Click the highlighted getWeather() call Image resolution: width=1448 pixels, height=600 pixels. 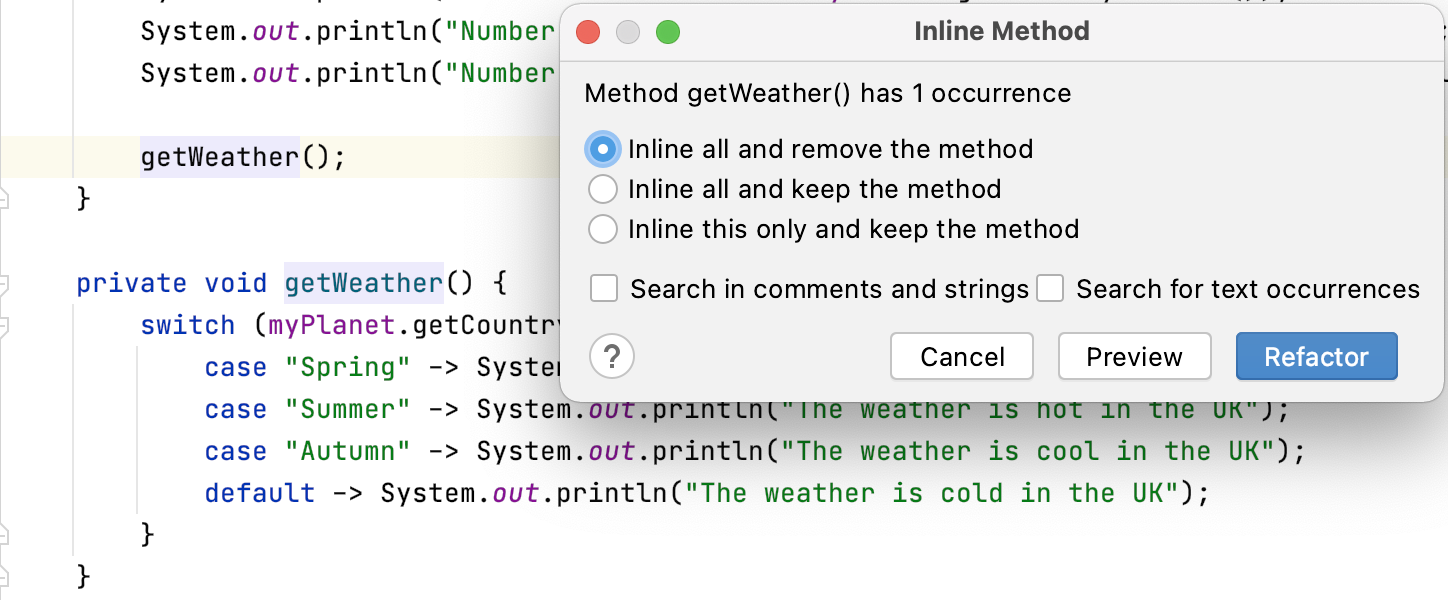tap(219, 157)
